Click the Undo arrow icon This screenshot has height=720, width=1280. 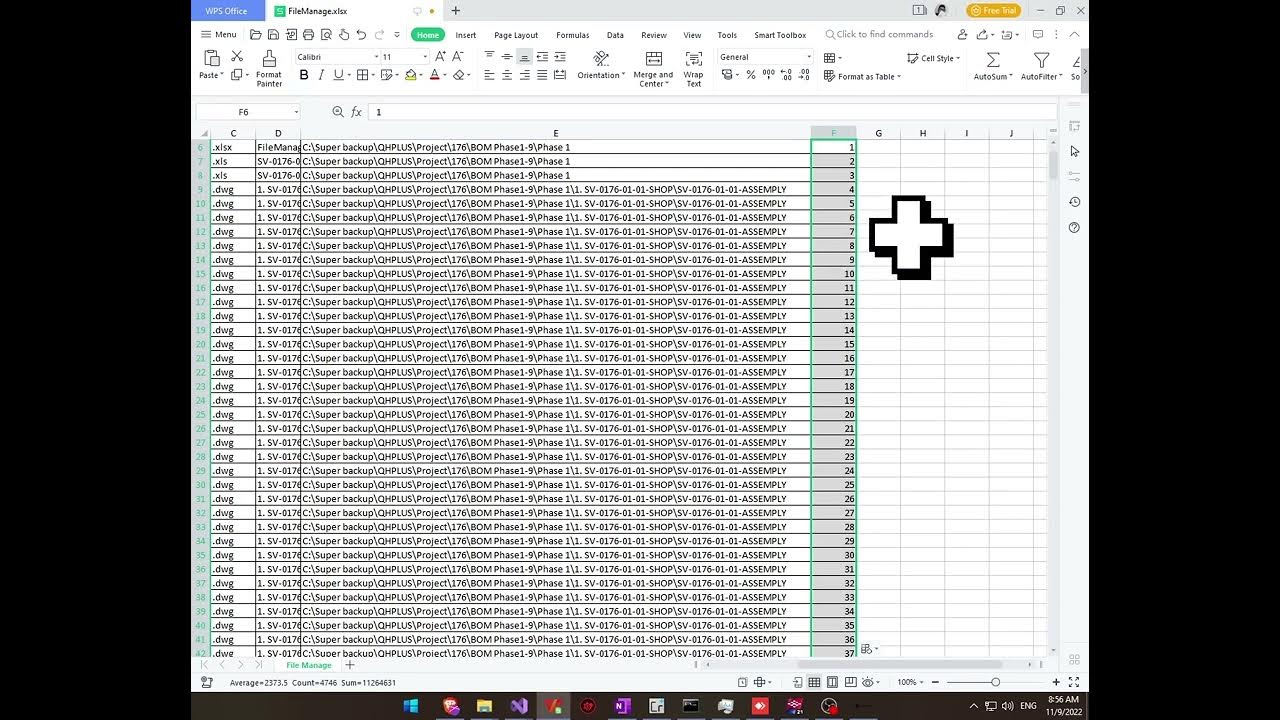point(361,35)
